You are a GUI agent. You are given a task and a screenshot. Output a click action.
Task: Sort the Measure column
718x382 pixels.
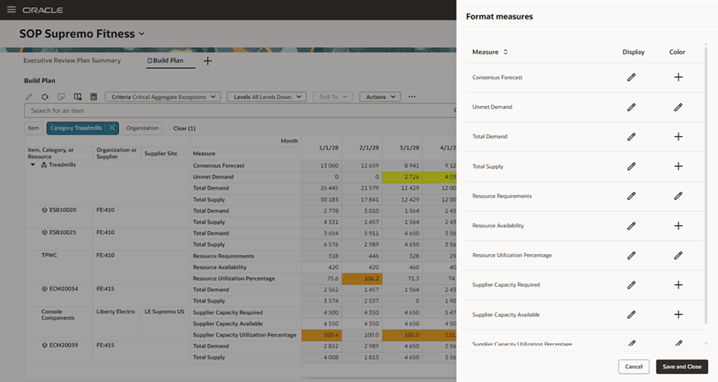[506, 52]
